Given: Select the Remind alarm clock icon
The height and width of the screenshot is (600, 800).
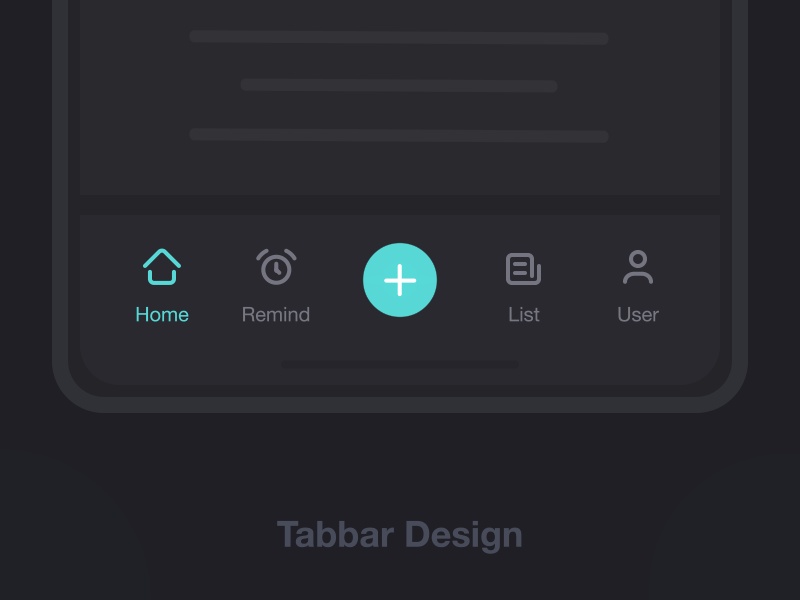Looking at the screenshot, I should click(x=276, y=266).
